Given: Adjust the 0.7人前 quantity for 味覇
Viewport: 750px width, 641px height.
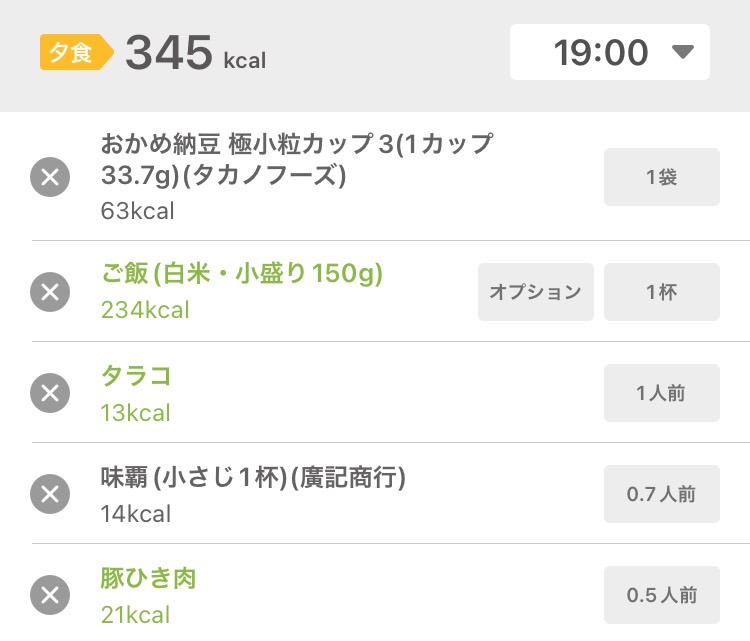Looking at the screenshot, I should pyautogui.click(x=662, y=494).
